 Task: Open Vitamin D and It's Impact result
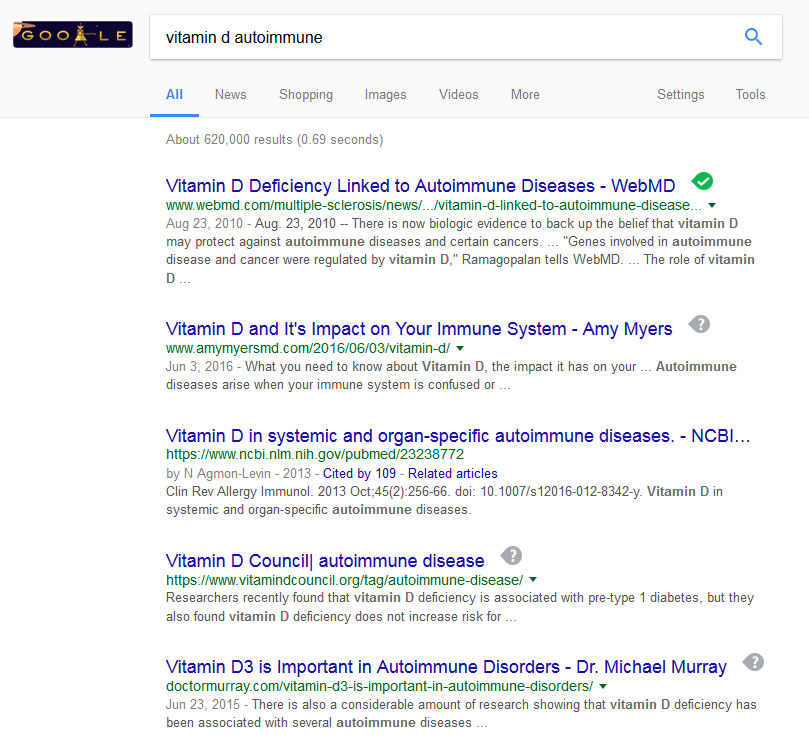click(419, 328)
